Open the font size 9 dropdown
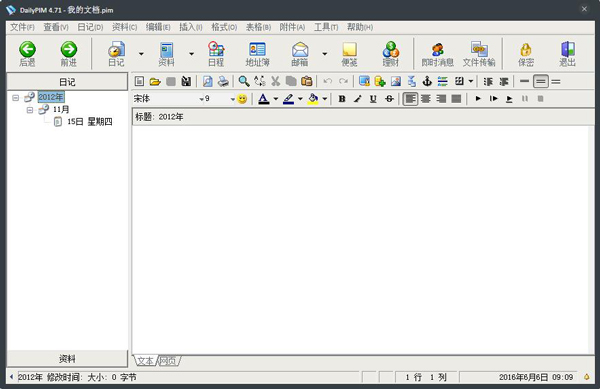 coord(232,99)
